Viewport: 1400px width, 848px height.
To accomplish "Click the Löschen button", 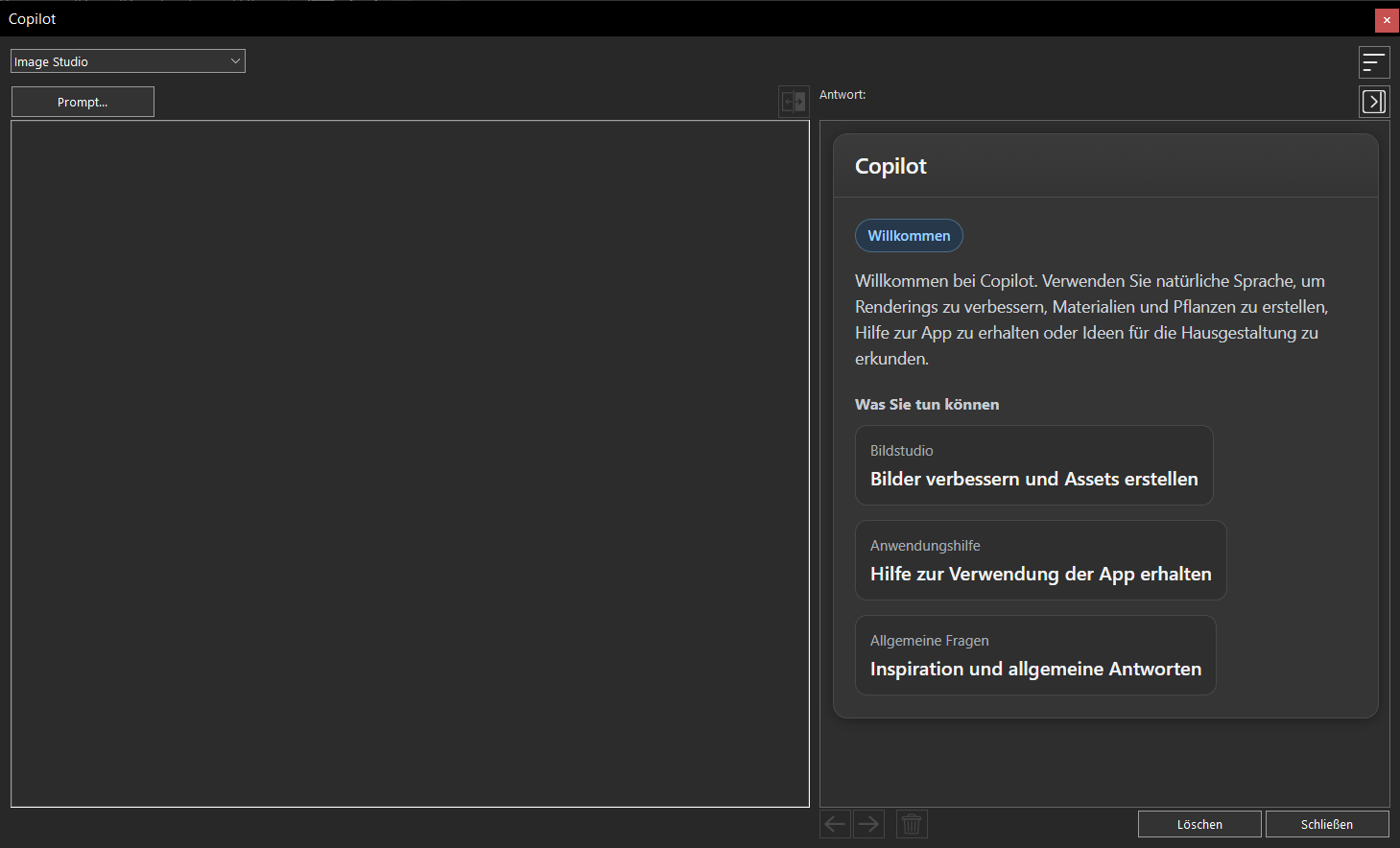I will [x=1199, y=824].
